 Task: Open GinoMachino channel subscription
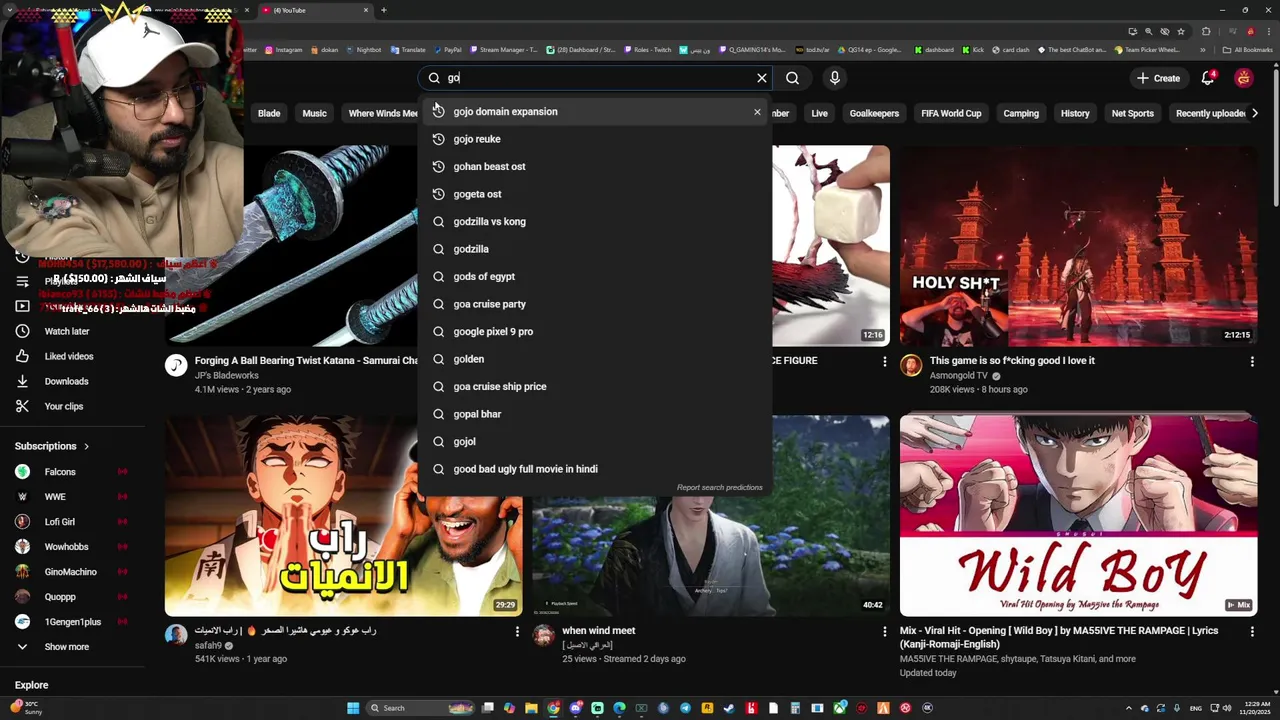70,572
